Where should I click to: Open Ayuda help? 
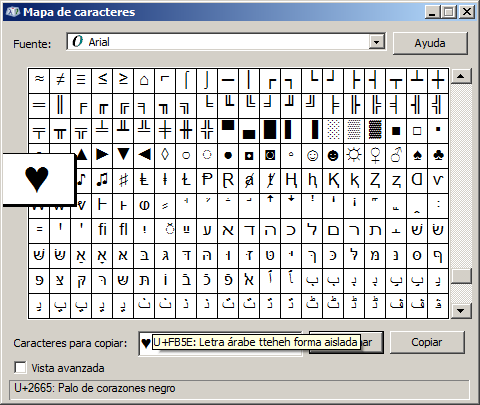coord(430,43)
